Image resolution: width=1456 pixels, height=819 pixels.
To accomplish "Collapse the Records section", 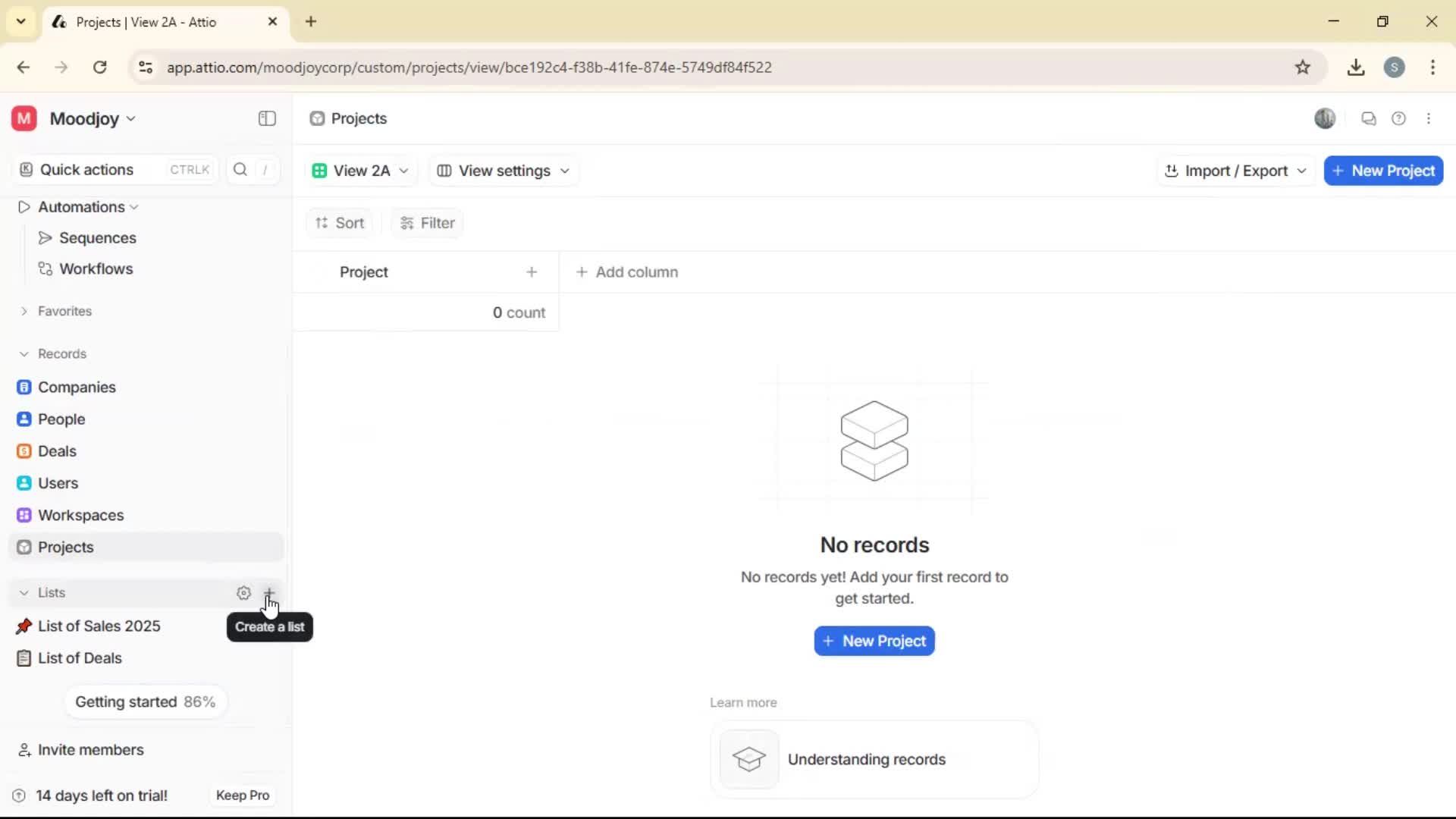I will click(24, 353).
